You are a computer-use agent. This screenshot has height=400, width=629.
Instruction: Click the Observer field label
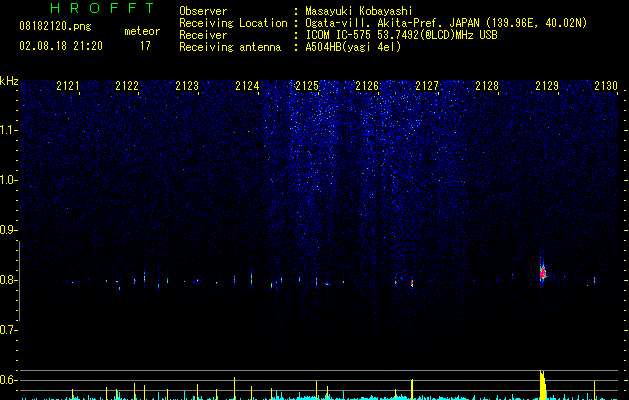click(203, 11)
